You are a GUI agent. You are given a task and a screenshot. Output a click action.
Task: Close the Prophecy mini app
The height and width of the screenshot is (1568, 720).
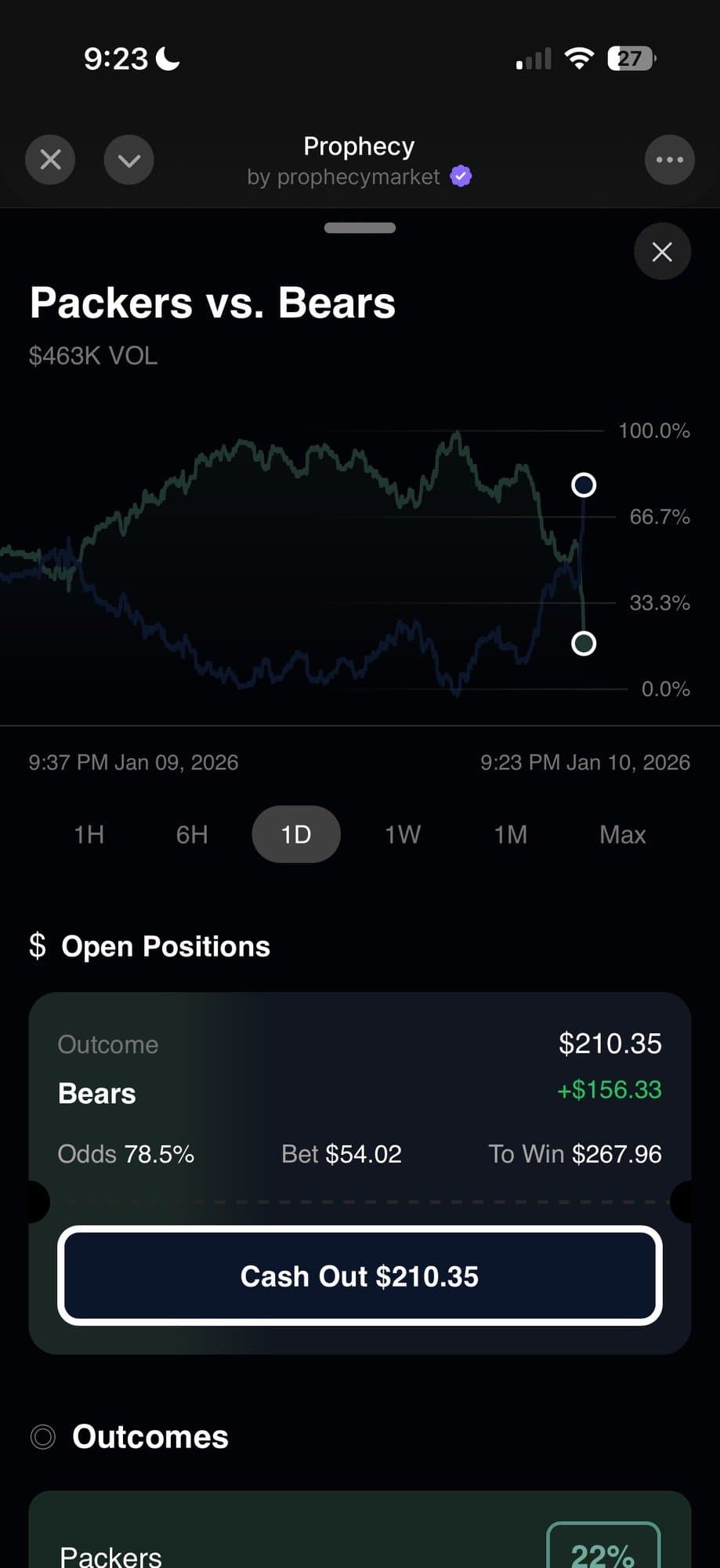tap(50, 160)
